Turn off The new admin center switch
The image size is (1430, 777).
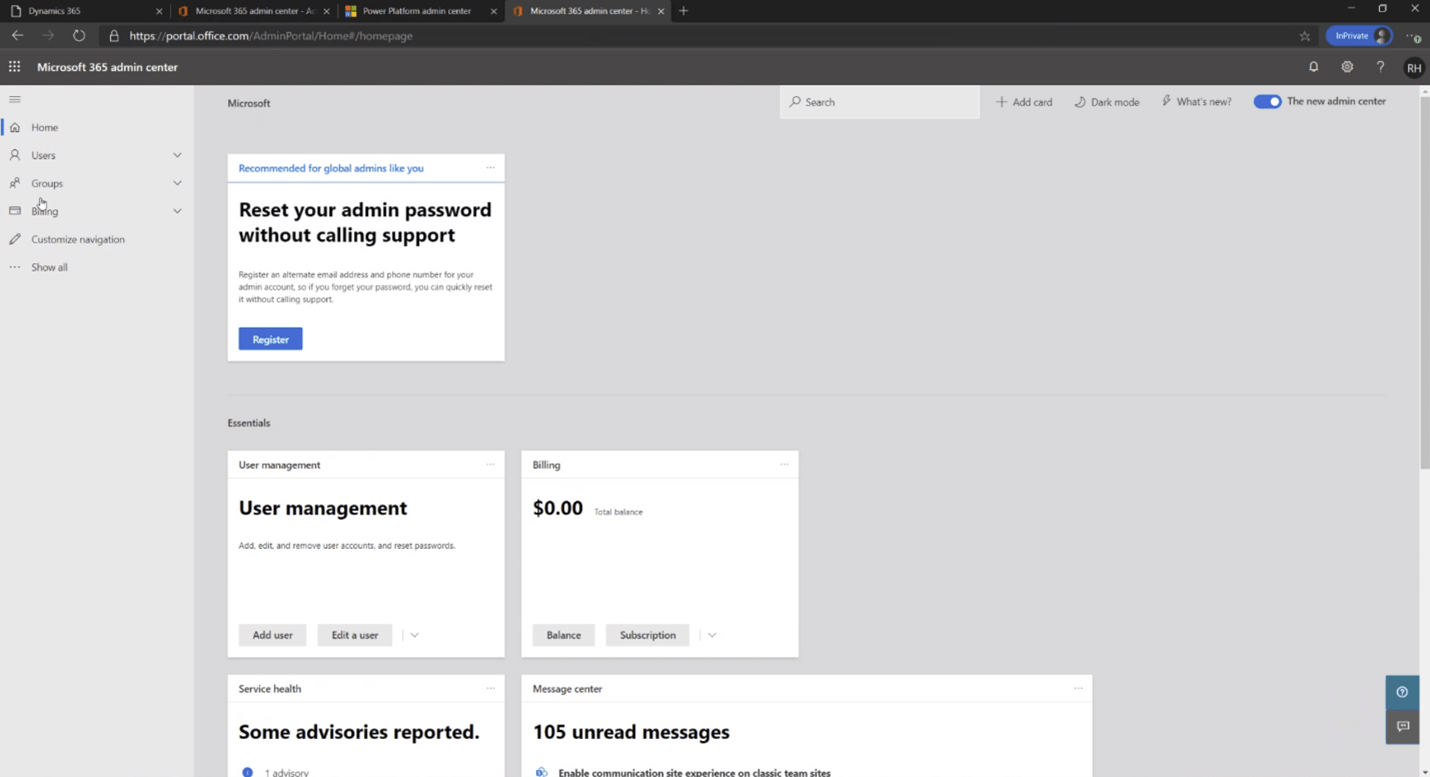click(1267, 102)
